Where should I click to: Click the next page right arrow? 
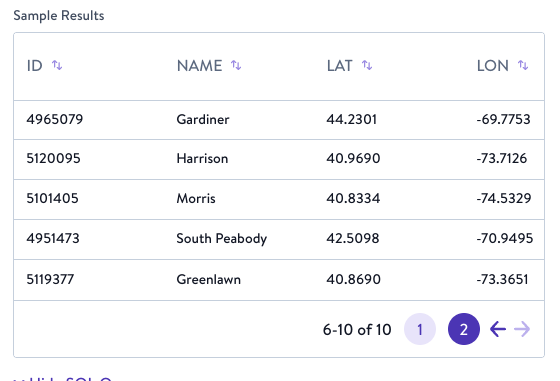point(522,329)
